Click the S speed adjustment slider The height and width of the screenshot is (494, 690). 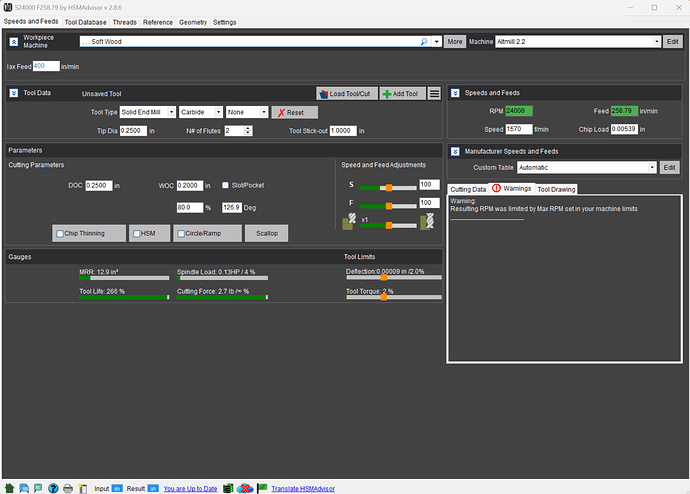[387, 186]
